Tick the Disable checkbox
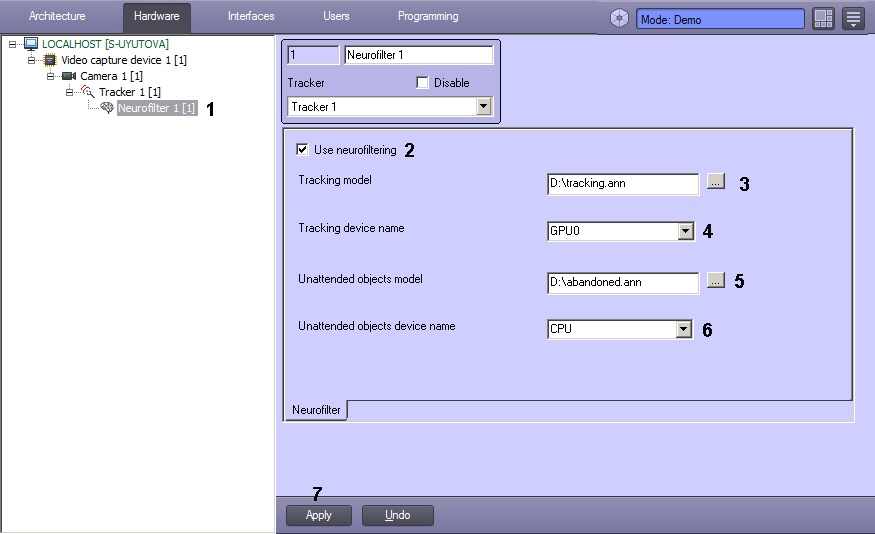The width and height of the screenshot is (875, 534). (422, 83)
